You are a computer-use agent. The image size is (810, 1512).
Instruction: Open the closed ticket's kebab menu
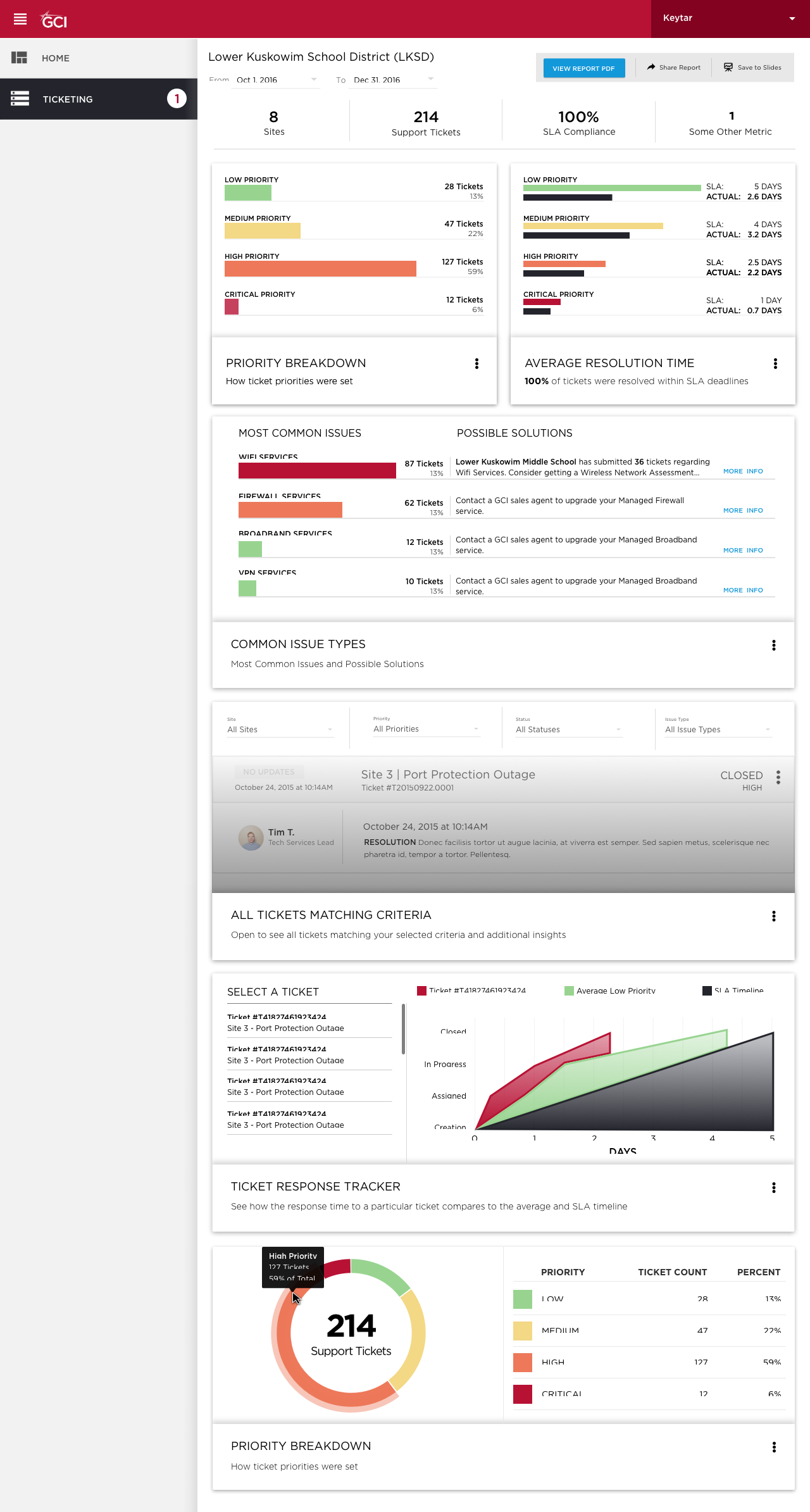(778, 777)
